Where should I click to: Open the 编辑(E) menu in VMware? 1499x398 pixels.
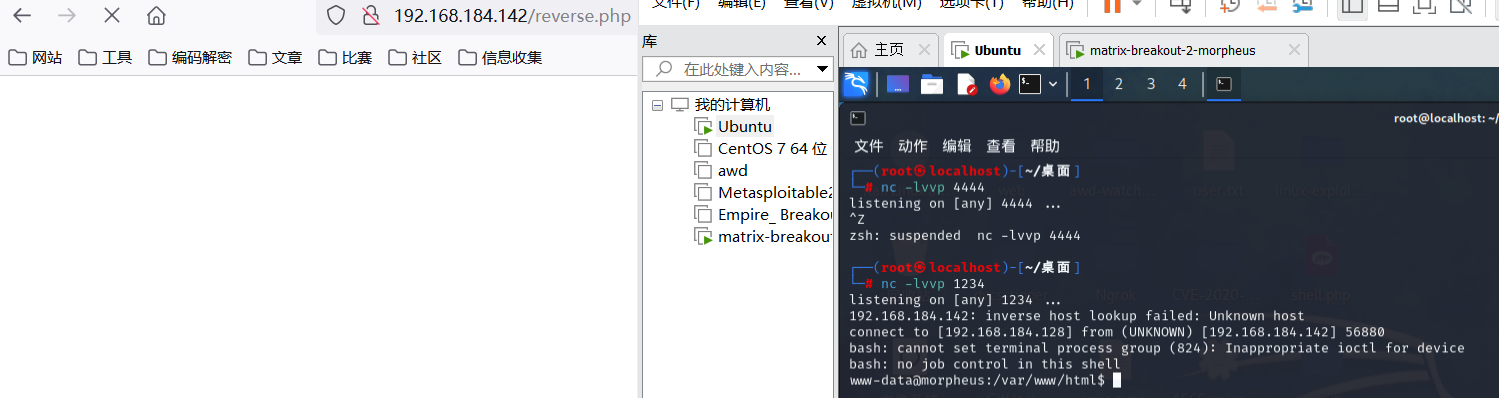(x=742, y=5)
